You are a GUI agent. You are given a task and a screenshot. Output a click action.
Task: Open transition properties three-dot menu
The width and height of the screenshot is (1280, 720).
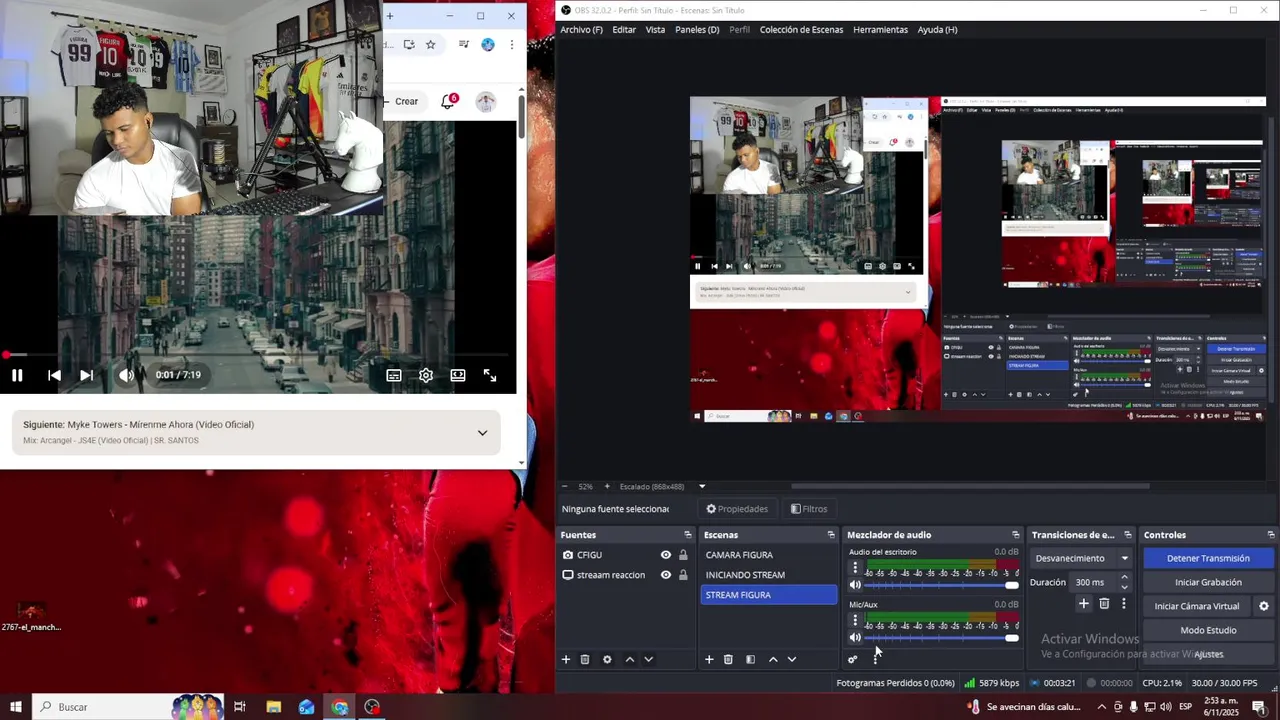coord(1124,604)
